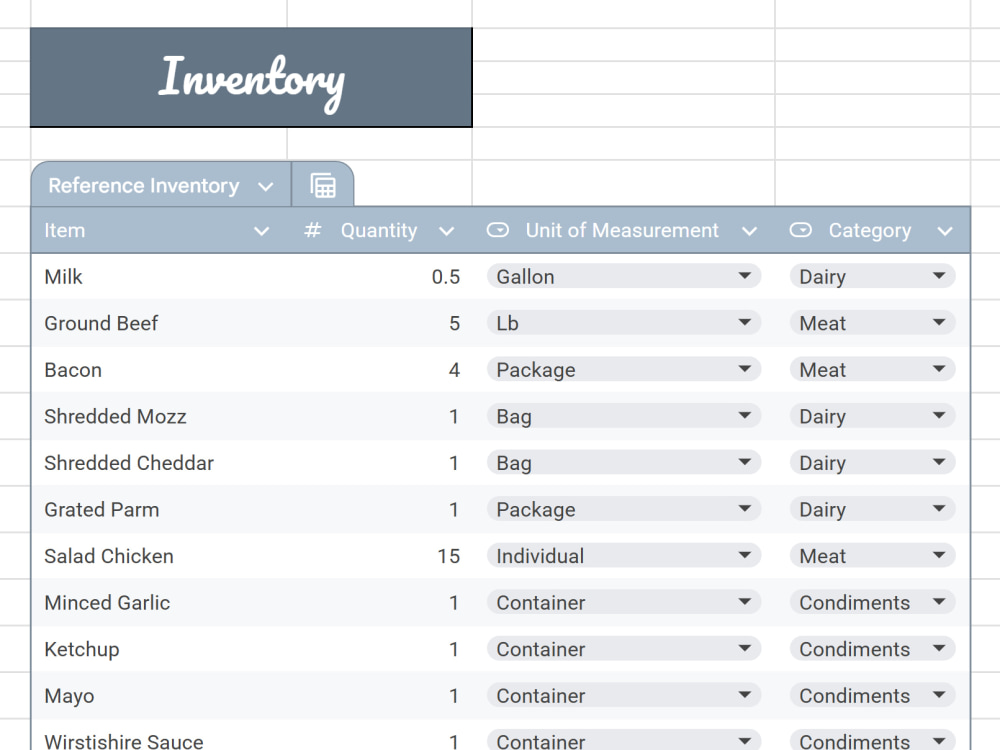Open the Dairy category dropdown for Milk

(872, 276)
